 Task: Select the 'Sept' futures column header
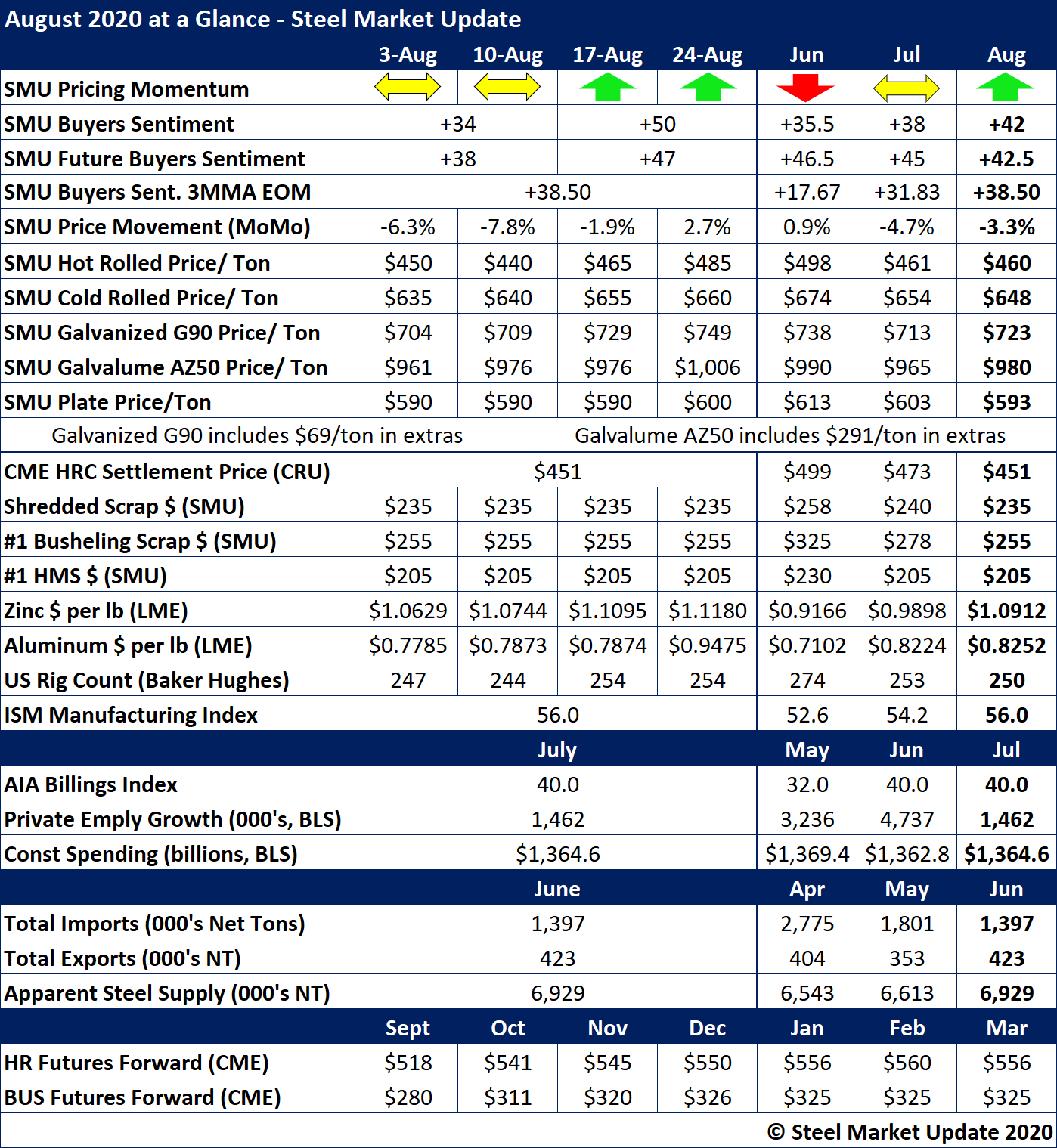coord(408,1028)
